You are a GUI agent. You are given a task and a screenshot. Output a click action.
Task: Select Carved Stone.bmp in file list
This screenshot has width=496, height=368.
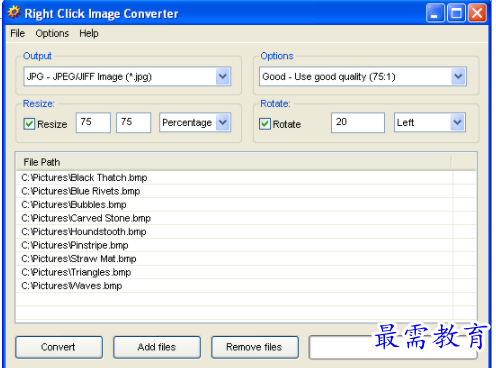[x=235, y=218]
